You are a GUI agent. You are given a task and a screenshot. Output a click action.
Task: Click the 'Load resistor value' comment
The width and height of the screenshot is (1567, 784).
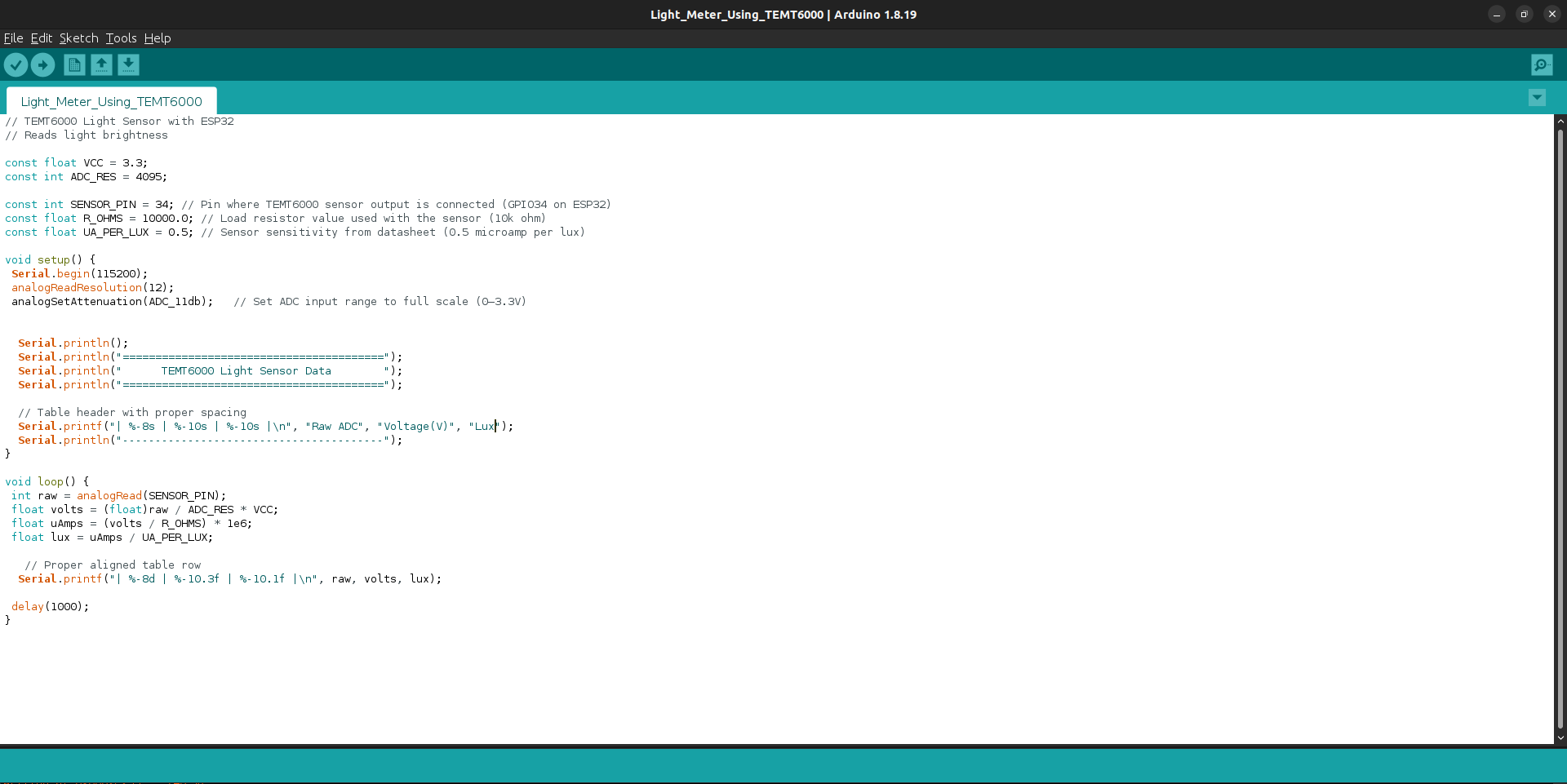(374, 219)
